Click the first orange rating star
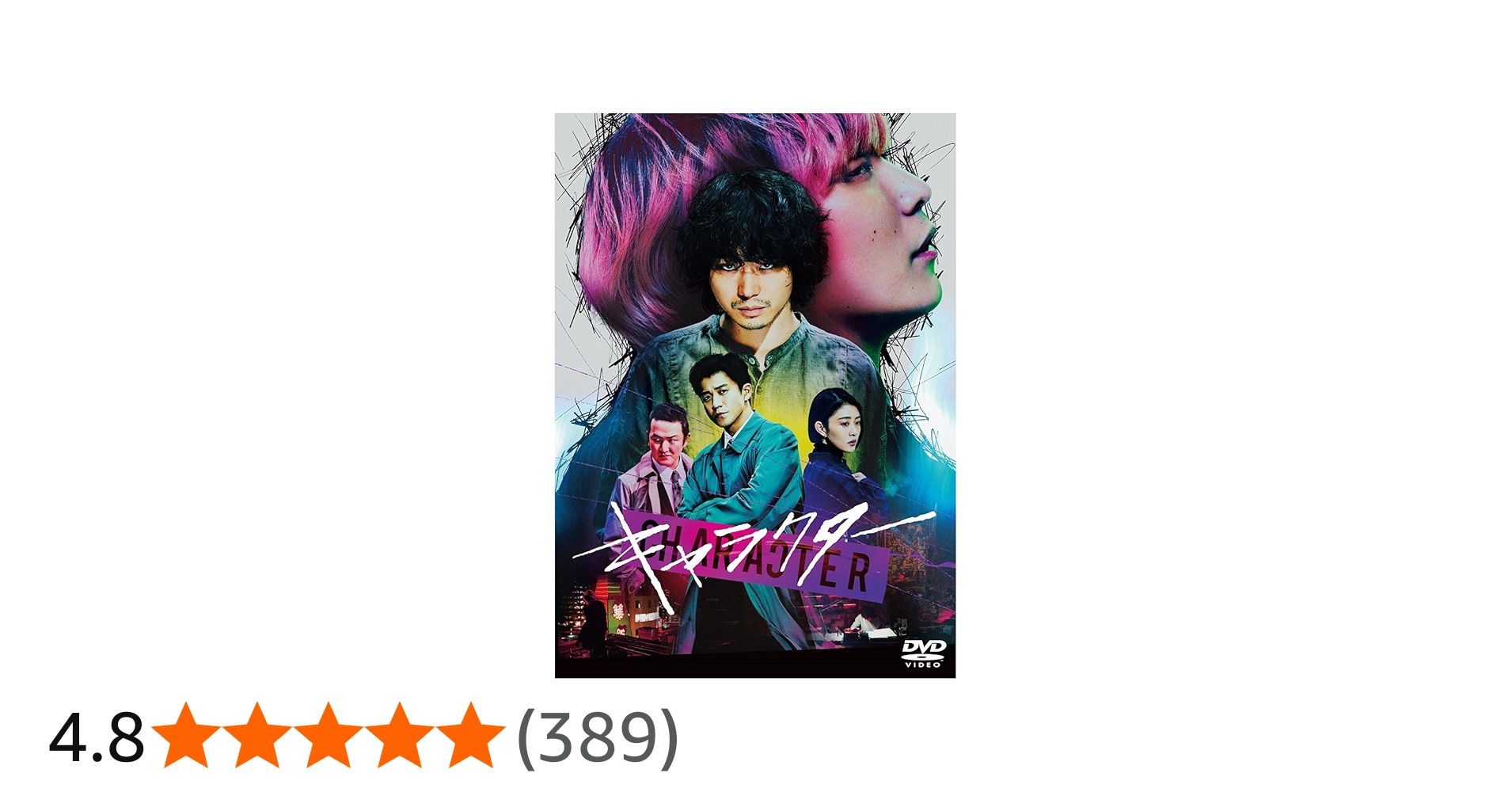The width and height of the screenshot is (1512, 792). click(186, 735)
